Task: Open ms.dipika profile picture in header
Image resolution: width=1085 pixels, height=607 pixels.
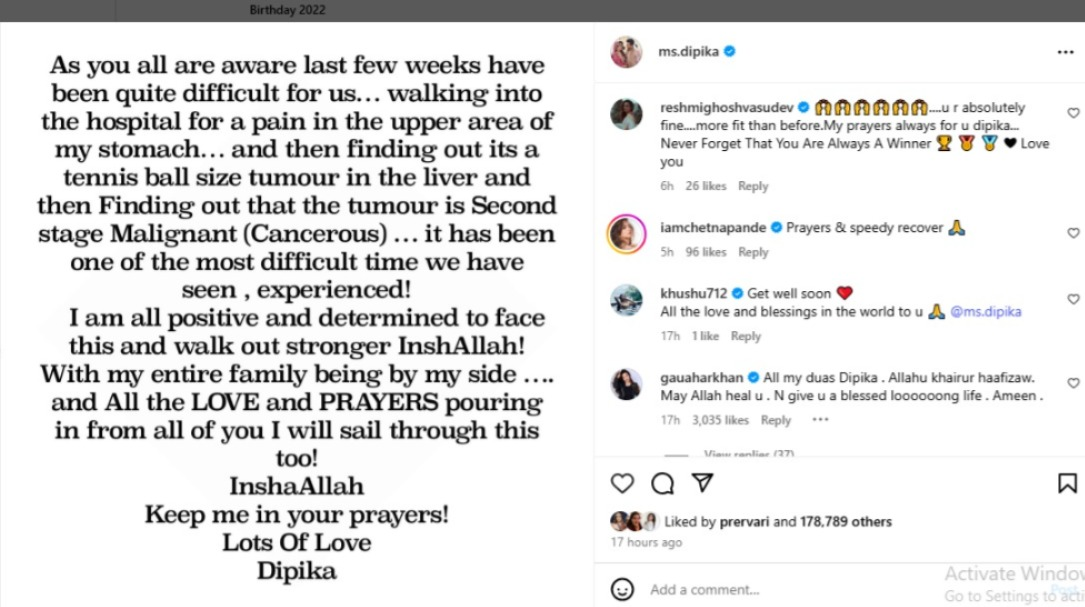Action: pos(626,52)
